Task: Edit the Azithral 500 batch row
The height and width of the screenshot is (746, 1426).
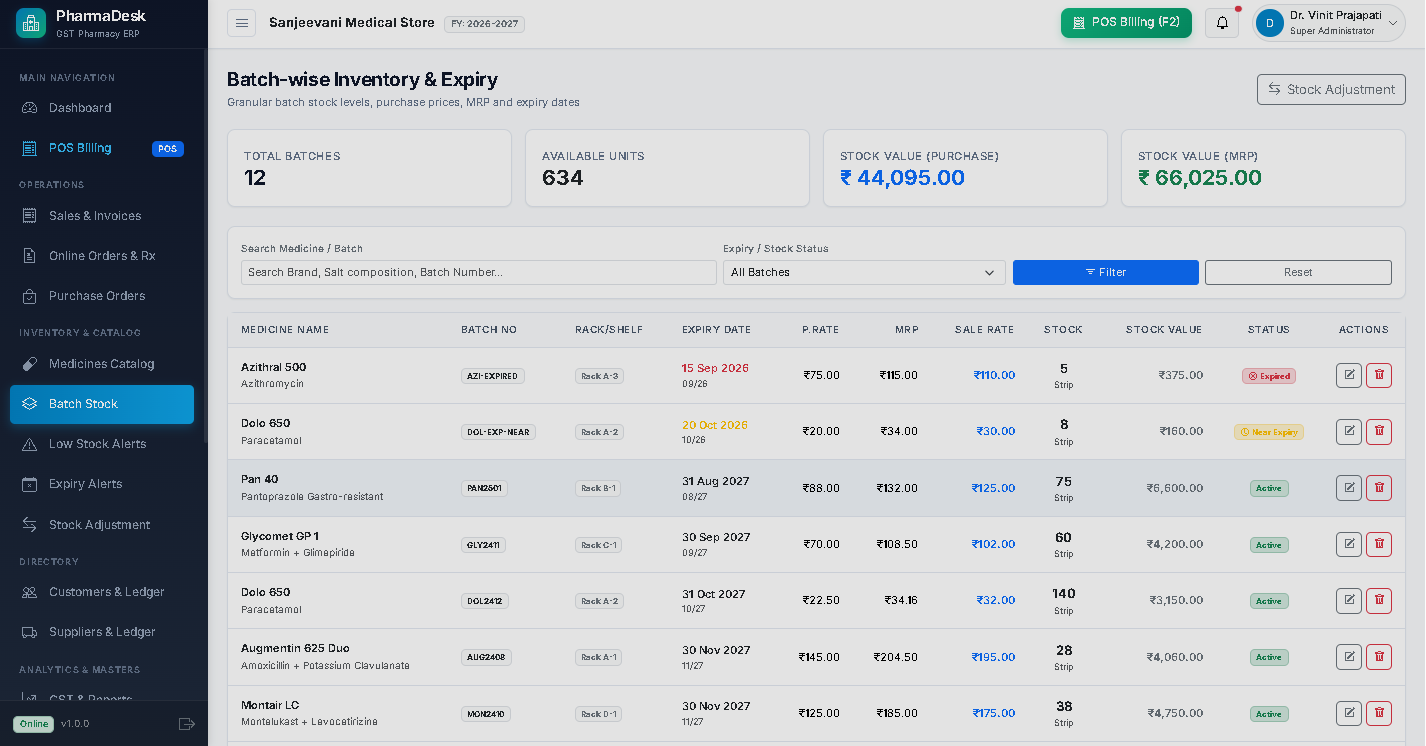Action: pyautogui.click(x=1349, y=375)
